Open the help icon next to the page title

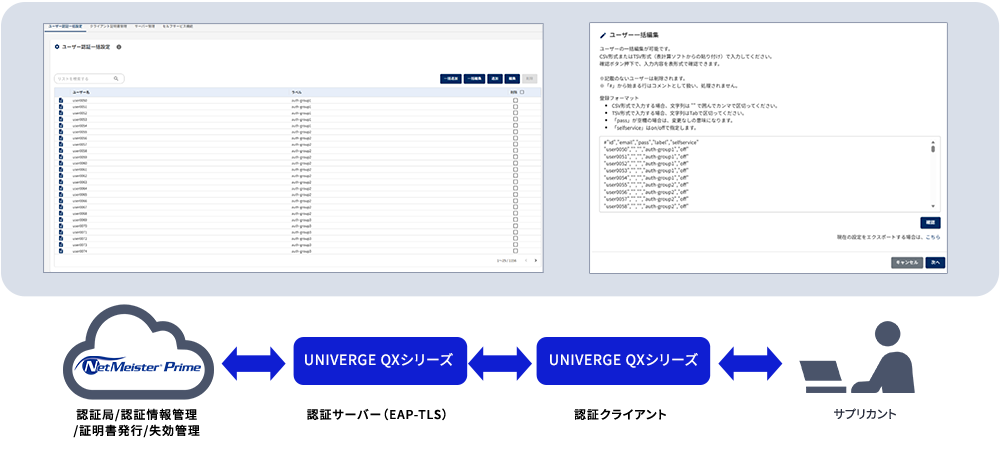pyautogui.click(x=119, y=47)
